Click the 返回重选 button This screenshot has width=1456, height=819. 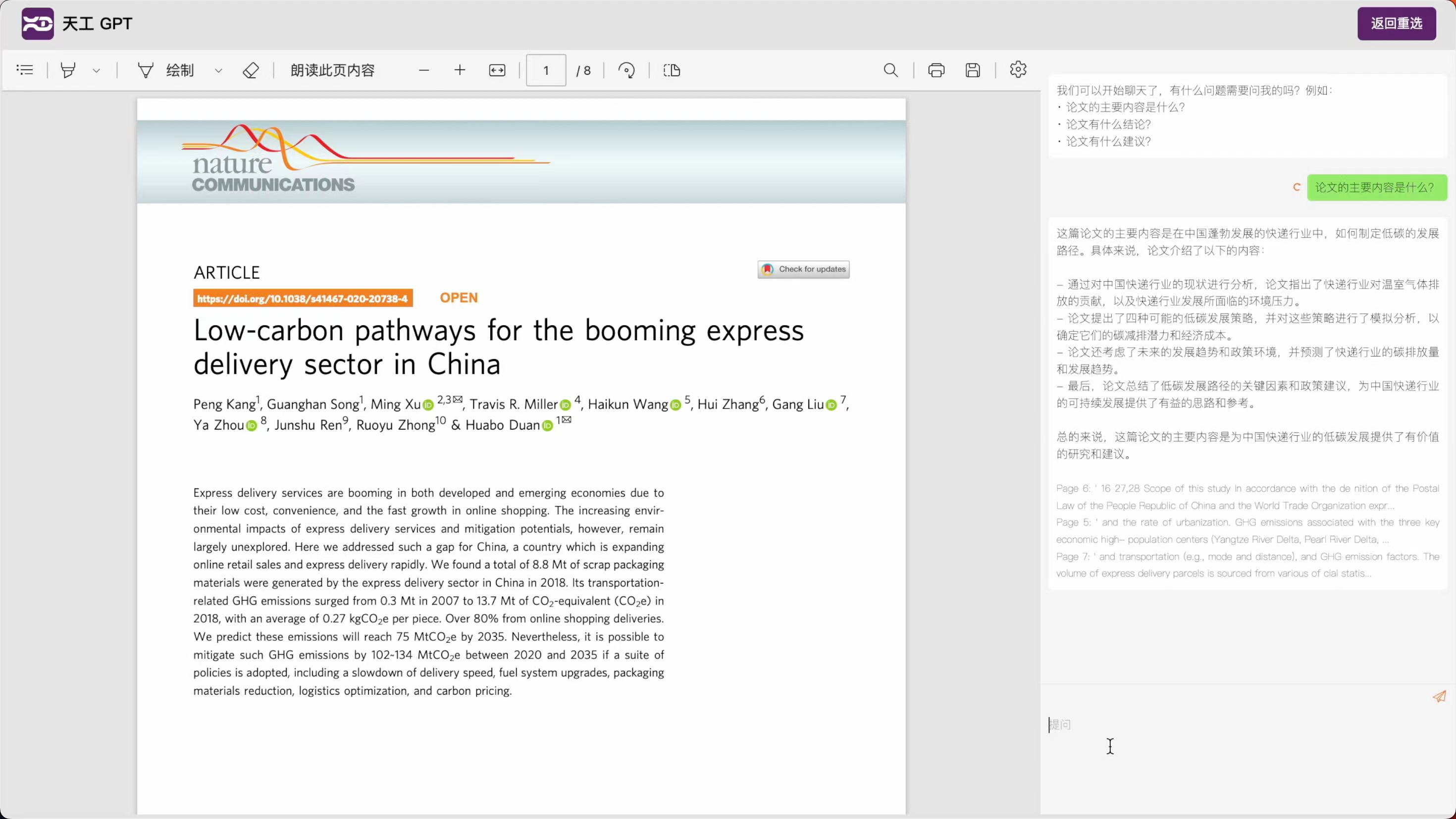click(x=1396, y=23)
